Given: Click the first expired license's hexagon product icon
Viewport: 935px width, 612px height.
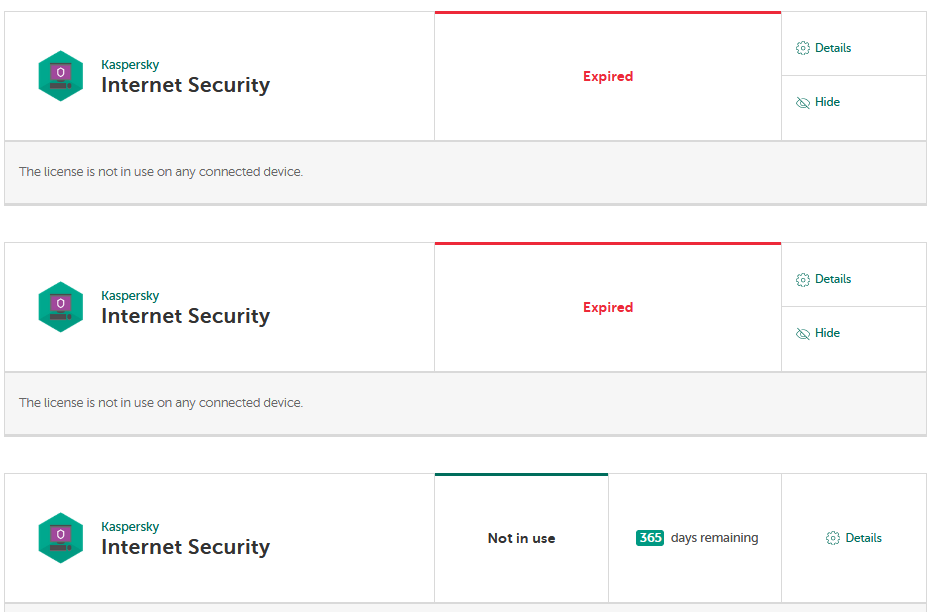Looking at the screenshot, I should point(61,76).
